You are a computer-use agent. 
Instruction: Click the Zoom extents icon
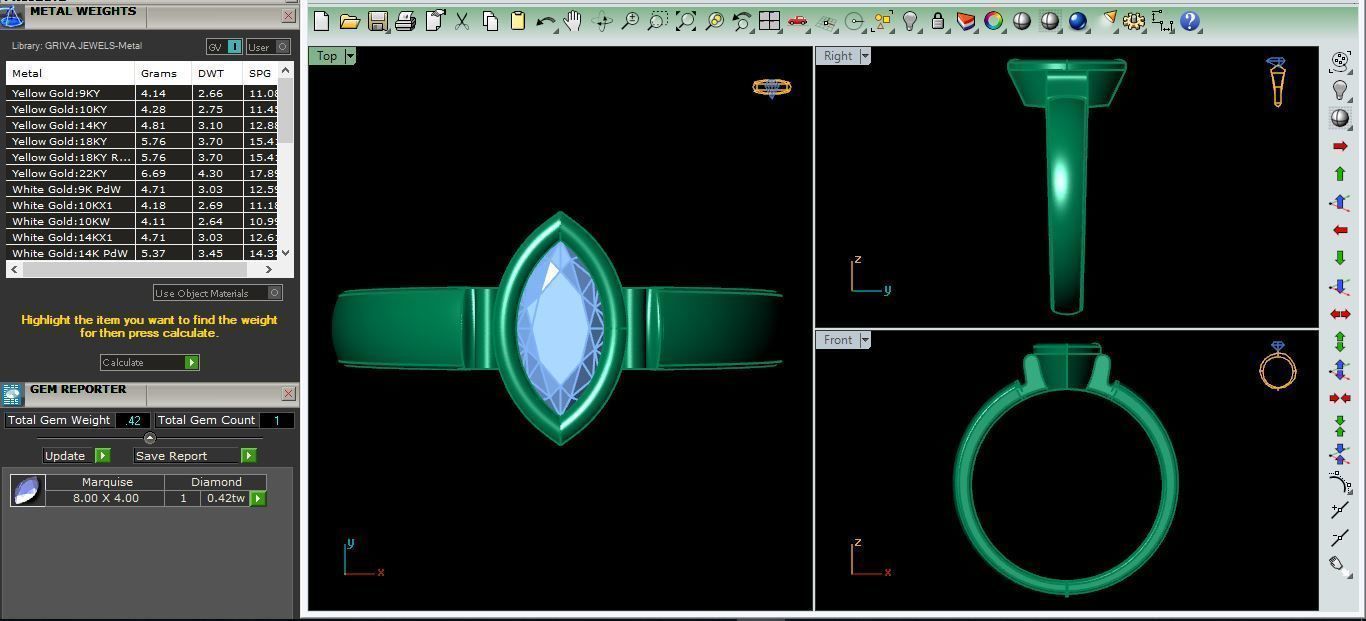pos(686,21)
